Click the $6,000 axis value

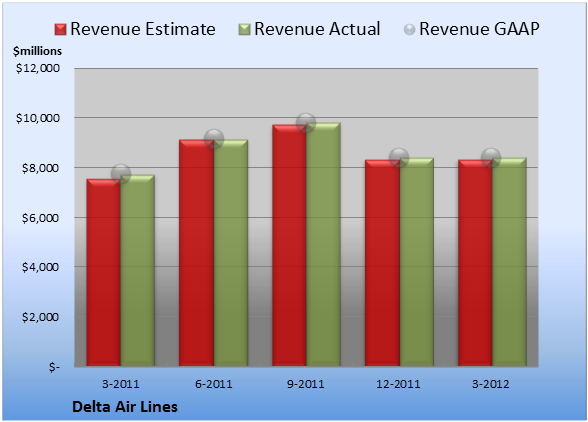pyautogui.click(x=40, y=218)
